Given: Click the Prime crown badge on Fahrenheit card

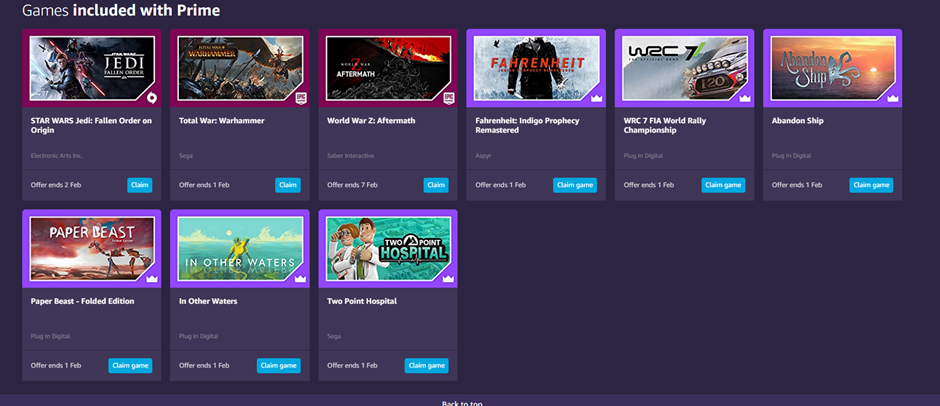Looking at the screenshot, I should pyautogui.click(x=596, y=98).
